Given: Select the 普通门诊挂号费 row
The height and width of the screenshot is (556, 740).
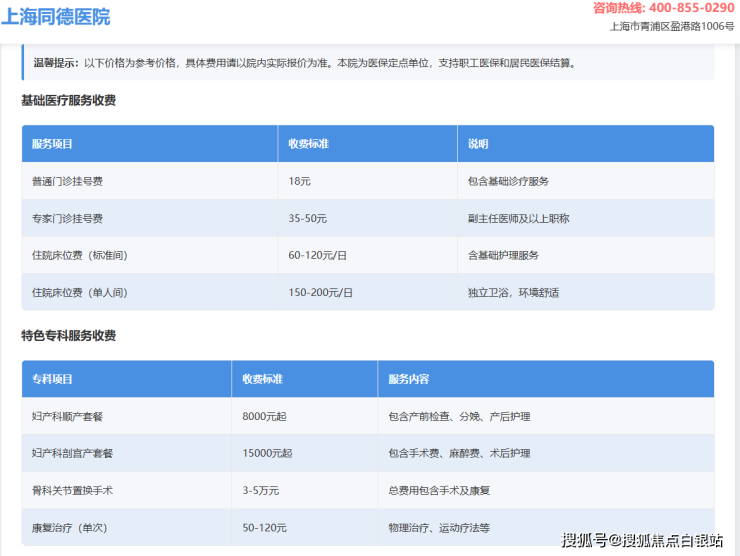Looking at the screenshot, I should point(68,181).
